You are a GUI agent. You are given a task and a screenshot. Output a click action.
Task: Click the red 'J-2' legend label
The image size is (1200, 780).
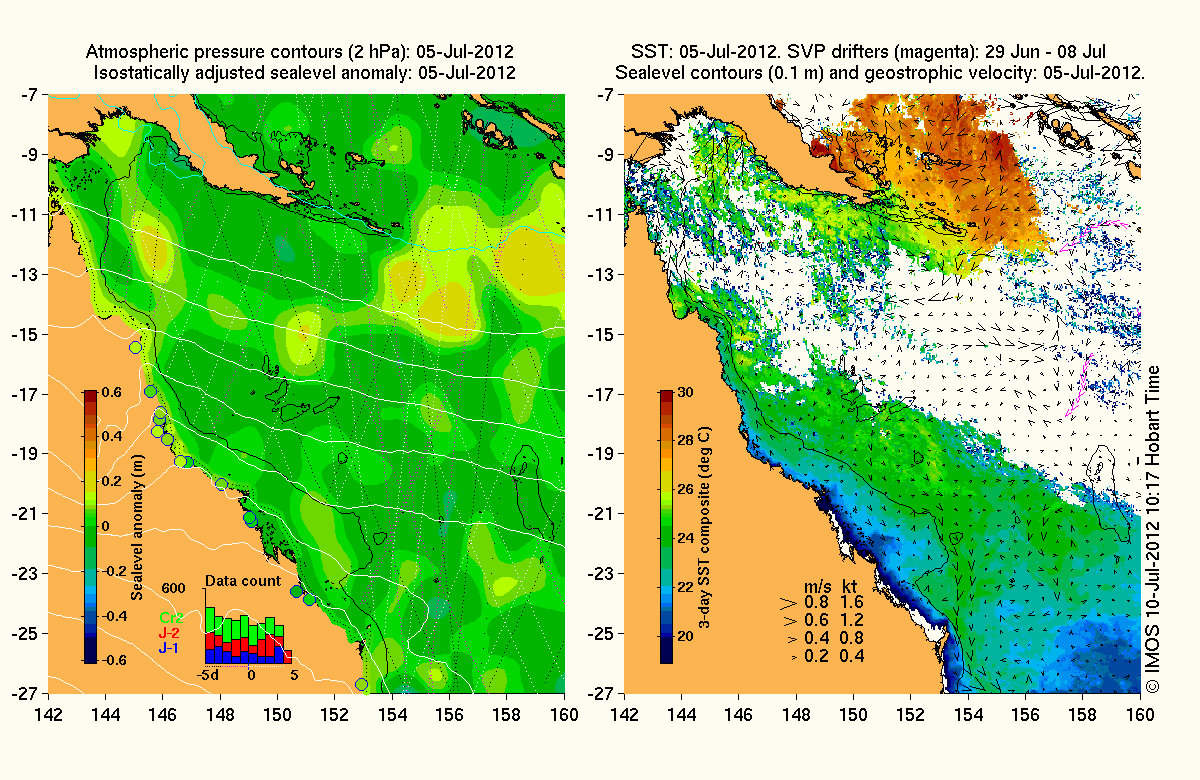coord(170,633)
